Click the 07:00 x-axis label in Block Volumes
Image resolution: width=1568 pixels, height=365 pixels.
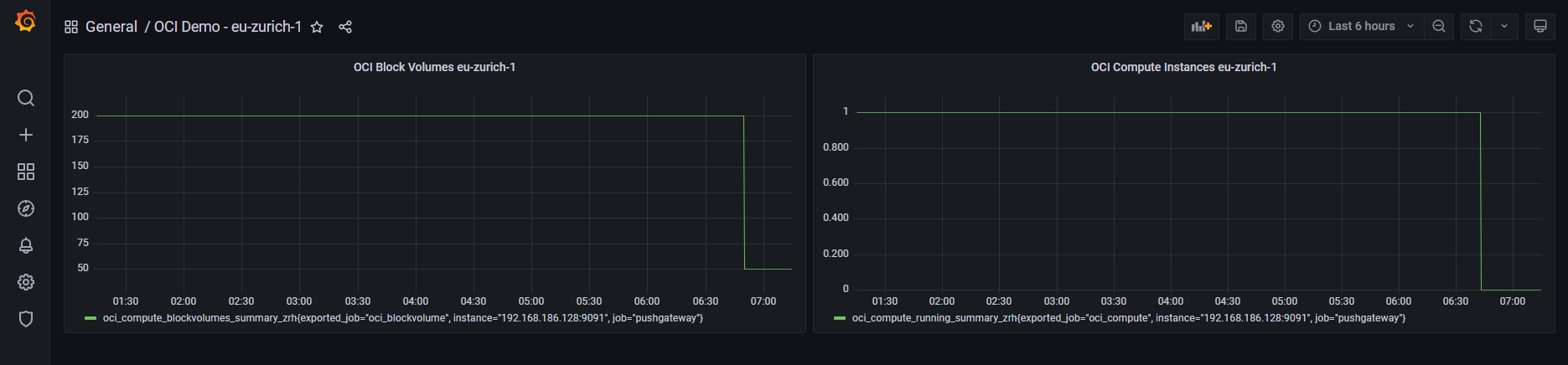763,301
